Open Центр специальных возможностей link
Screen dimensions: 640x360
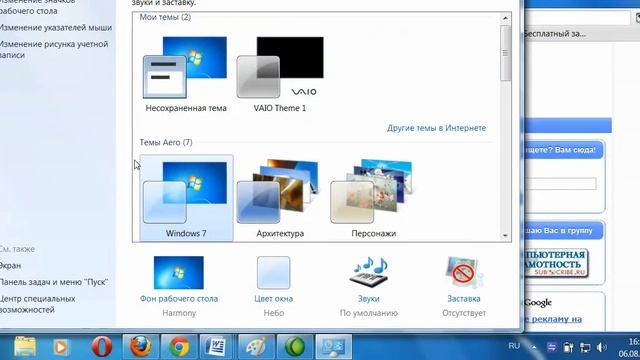(38, 304)
